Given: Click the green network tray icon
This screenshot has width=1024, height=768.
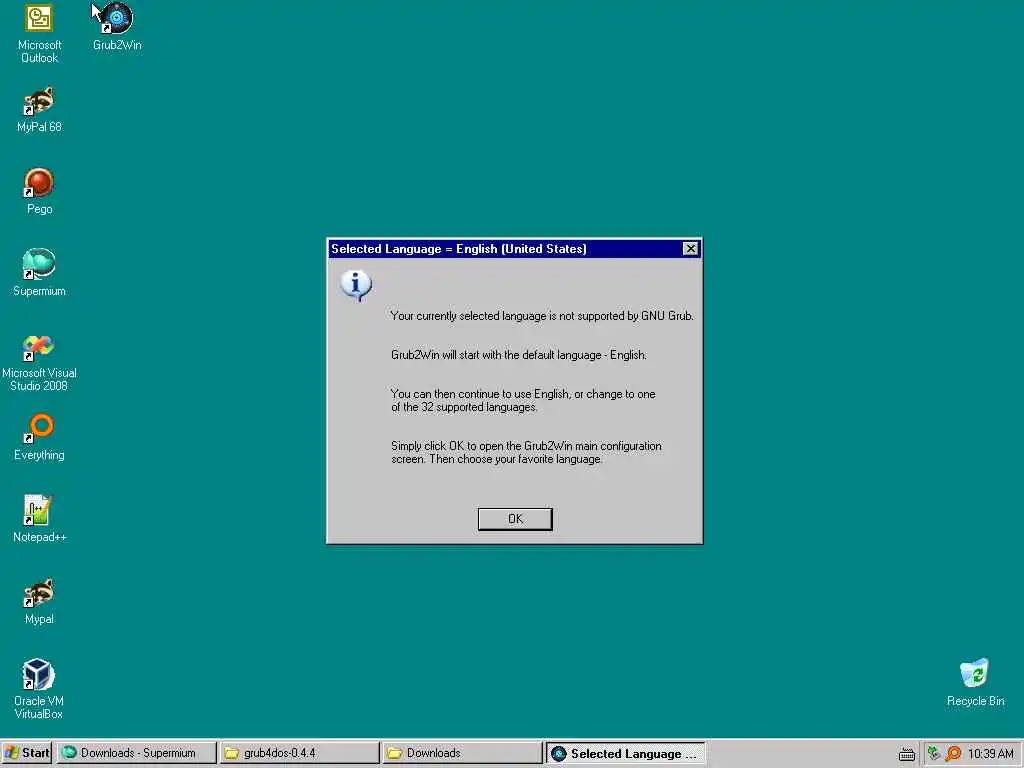Looking at the screenshot, I should 933,753.
